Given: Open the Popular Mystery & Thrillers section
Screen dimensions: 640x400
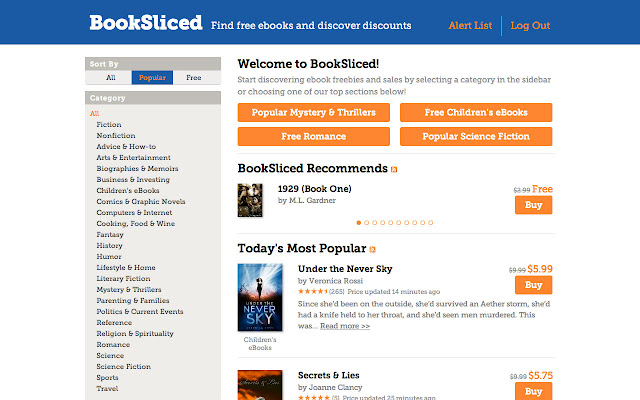Looking at the screenshot, I should pos(312,113).
